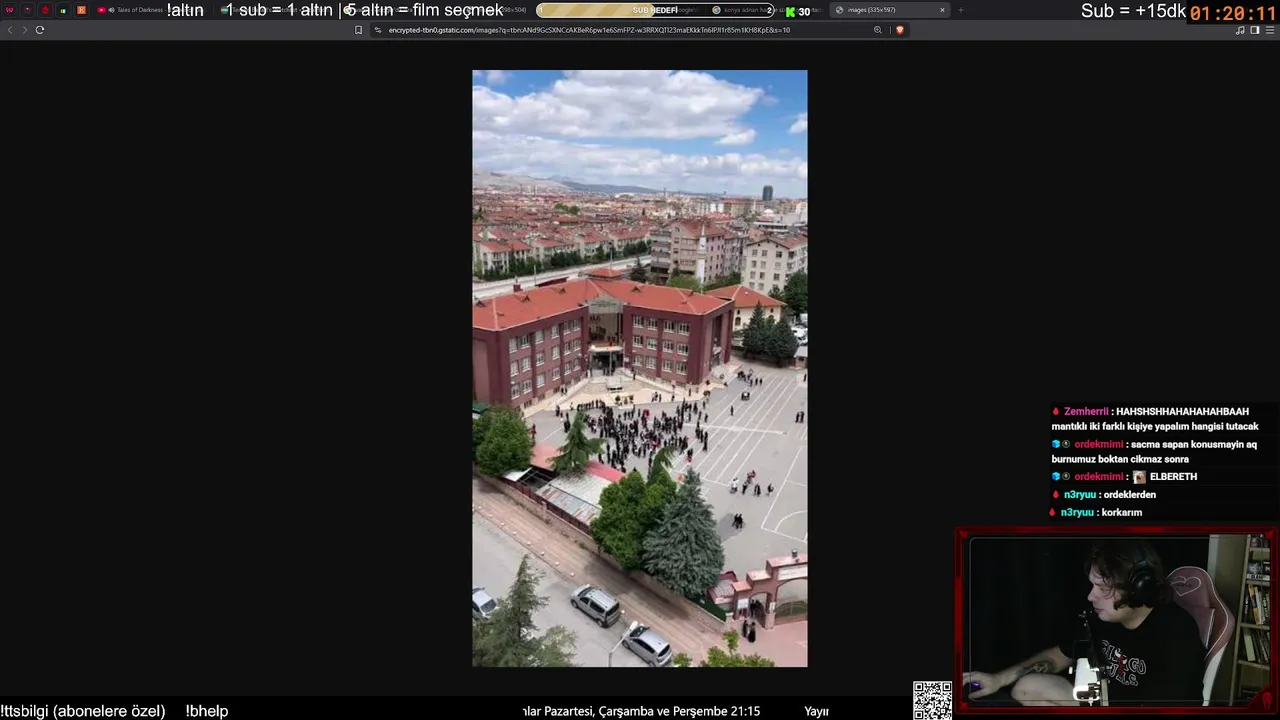Image resolution: width=1280 pixels, height=720 pixels.
Task: Reload the page with the refresh icon
Action: [x=40, y=30]
